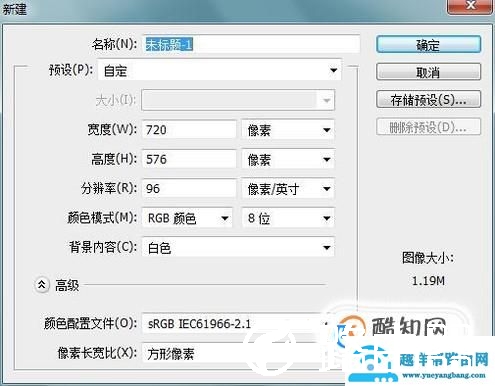Open the 像素/英寸 resolution unit dropdown
The image size is (495, 386).
click(288, 188)
